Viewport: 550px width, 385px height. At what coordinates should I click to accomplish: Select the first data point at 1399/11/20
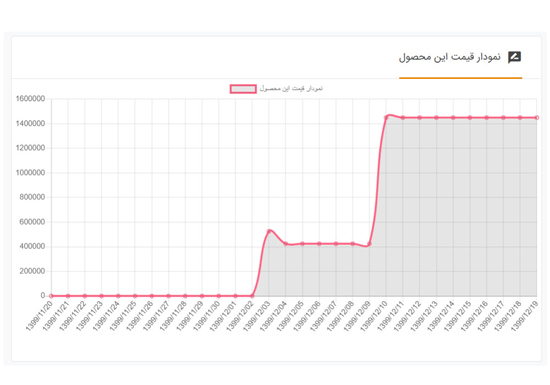pyautogui.click(x=51, y=296)
